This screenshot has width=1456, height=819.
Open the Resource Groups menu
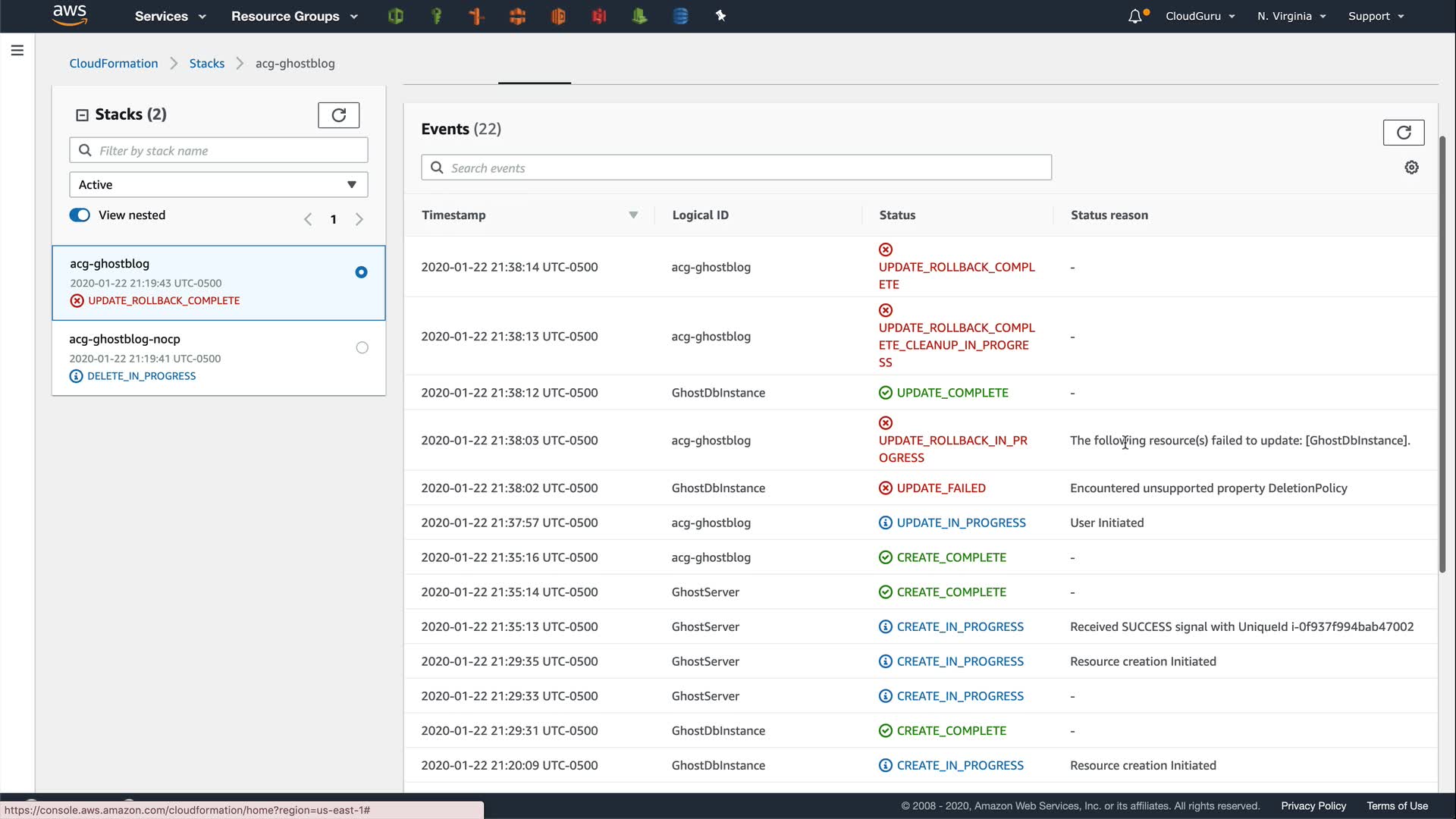pyautogui.click(x=294, y=16)
